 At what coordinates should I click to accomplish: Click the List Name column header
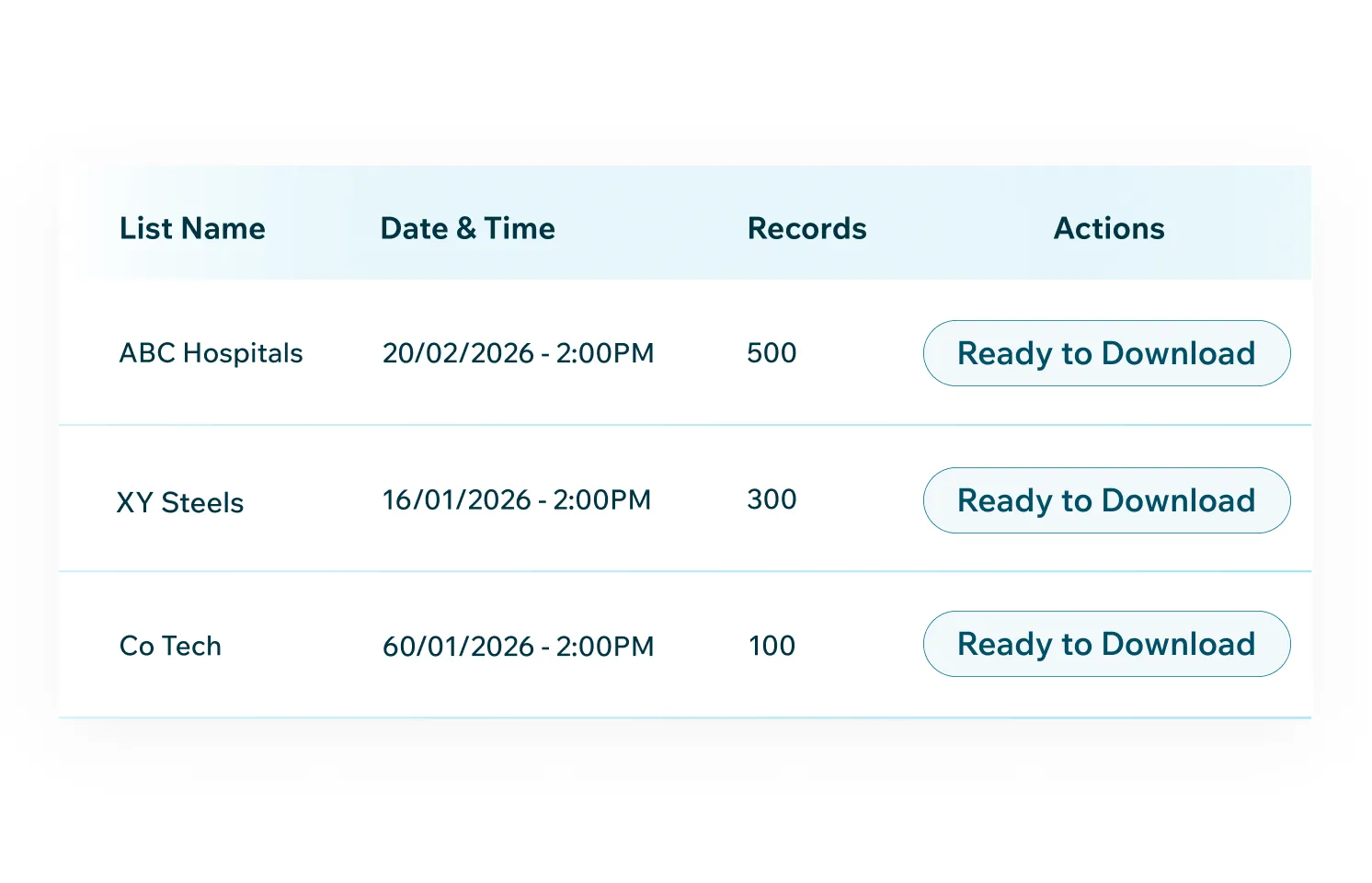click(192, 228)
